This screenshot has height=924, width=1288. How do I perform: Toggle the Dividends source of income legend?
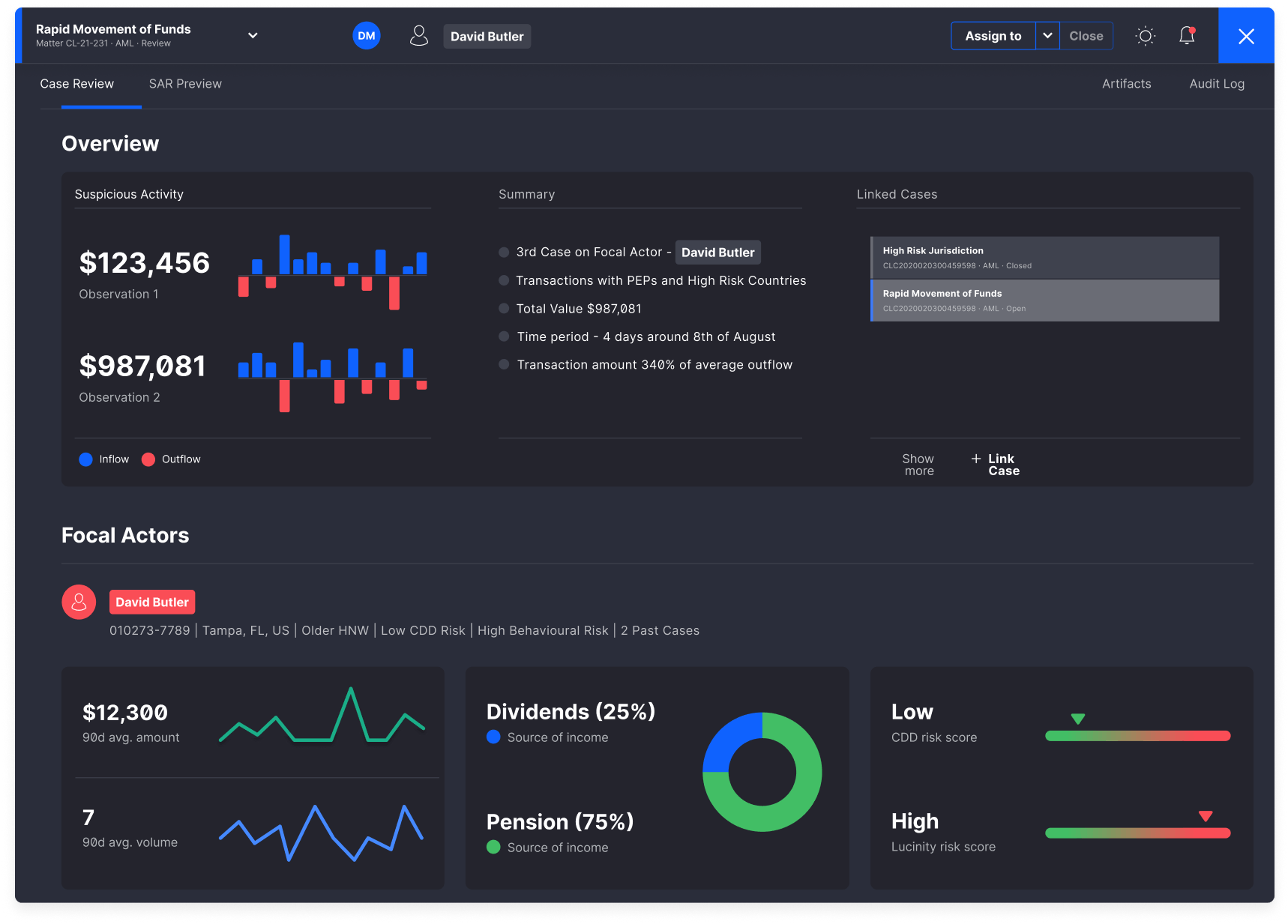(493, 737)
